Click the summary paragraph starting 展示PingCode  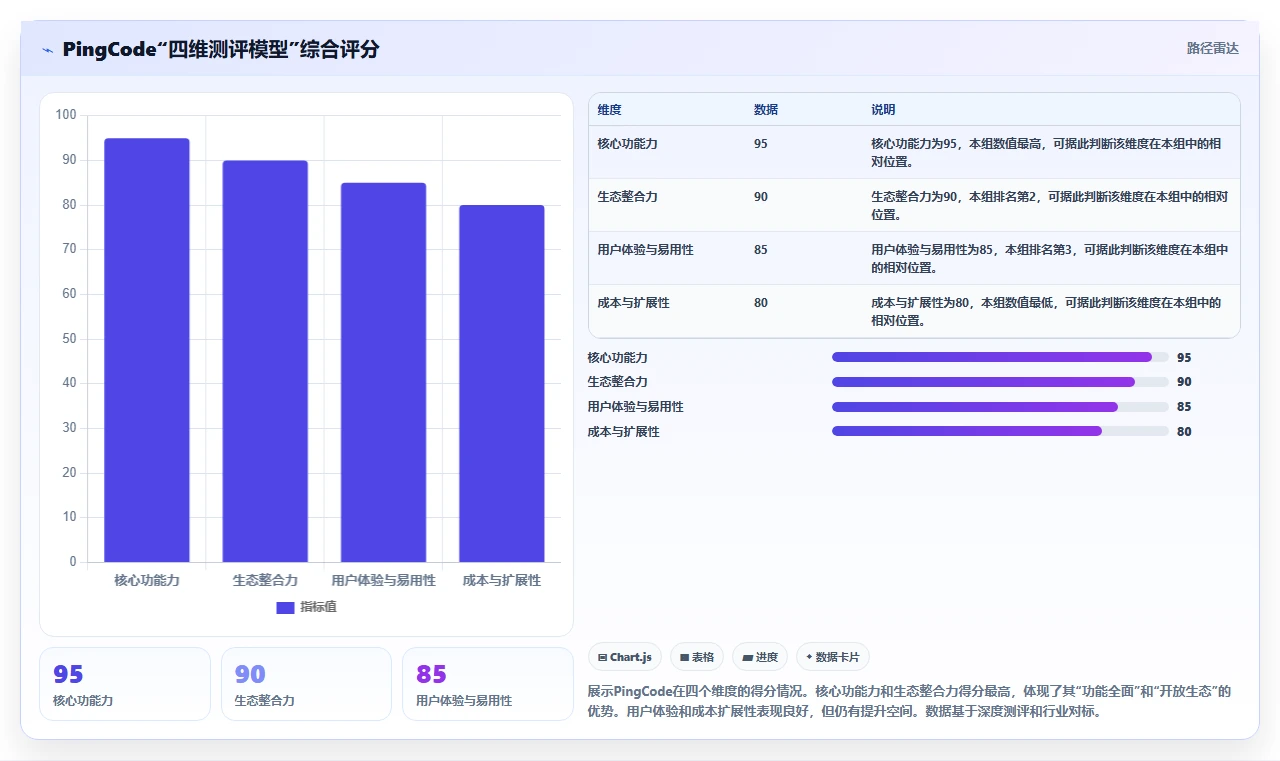910,702
